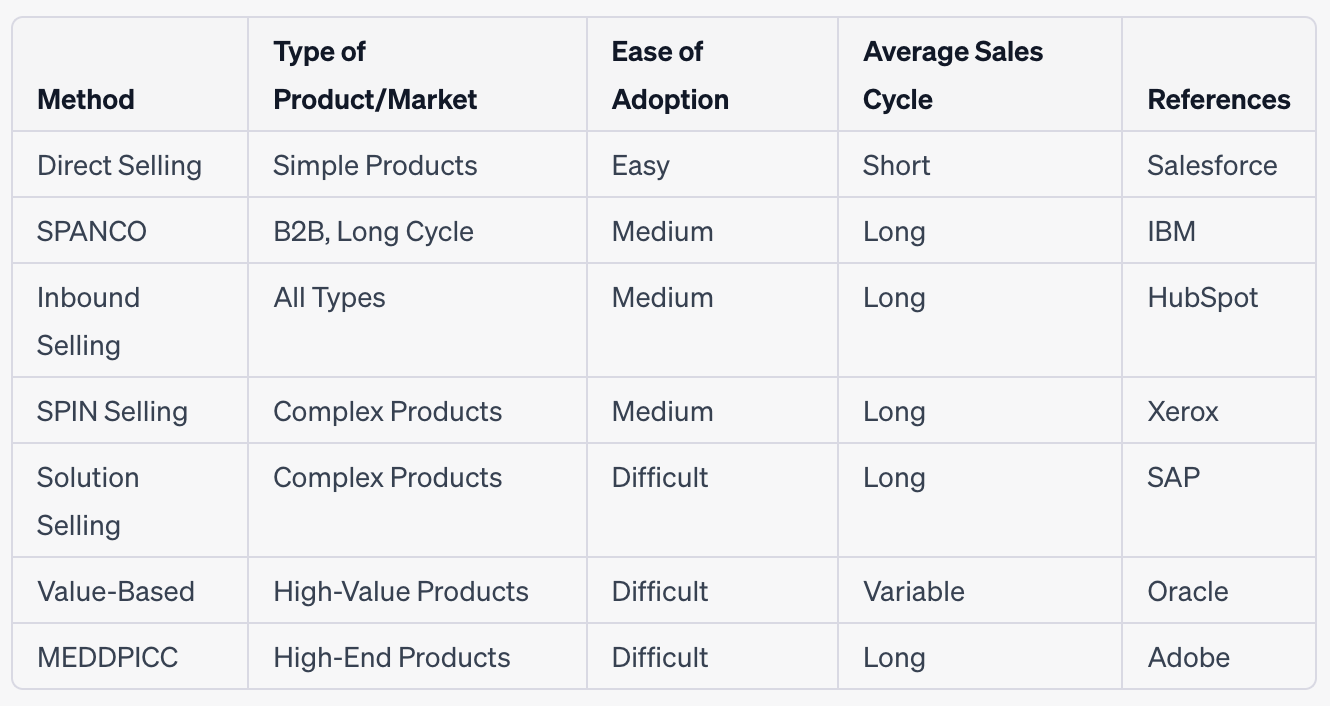The width and height of the screenshot is (1330, 706).
Task: Click the Inbound Selling cell
Action: tap(88, 321)
